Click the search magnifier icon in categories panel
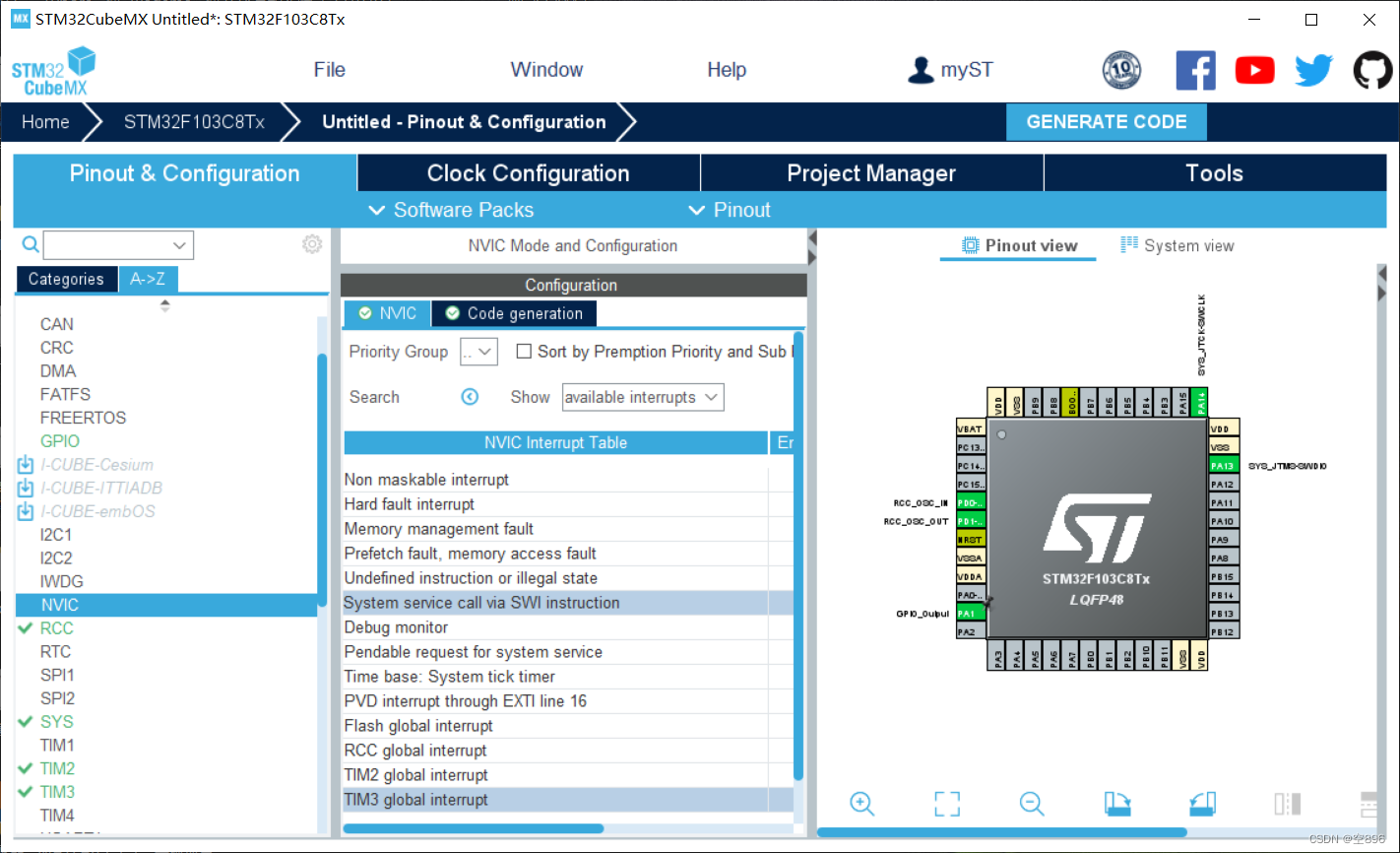 (x=31, y=244)
